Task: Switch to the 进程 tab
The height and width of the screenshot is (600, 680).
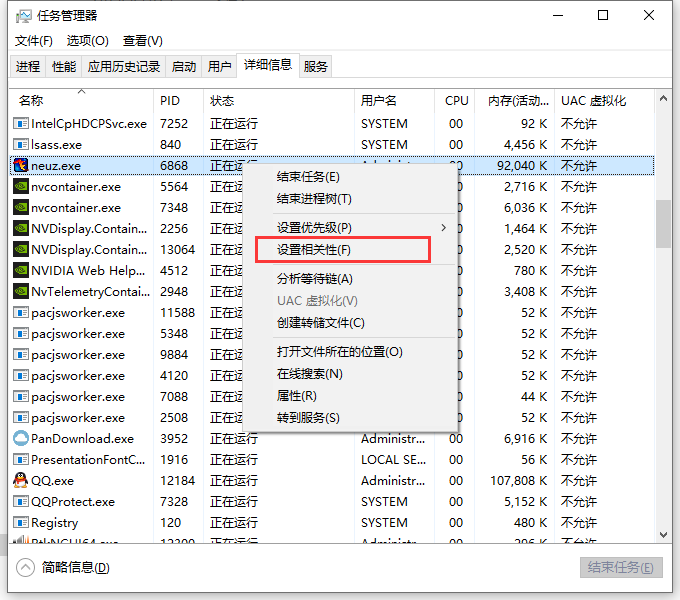Action: (x=28, y=67)
